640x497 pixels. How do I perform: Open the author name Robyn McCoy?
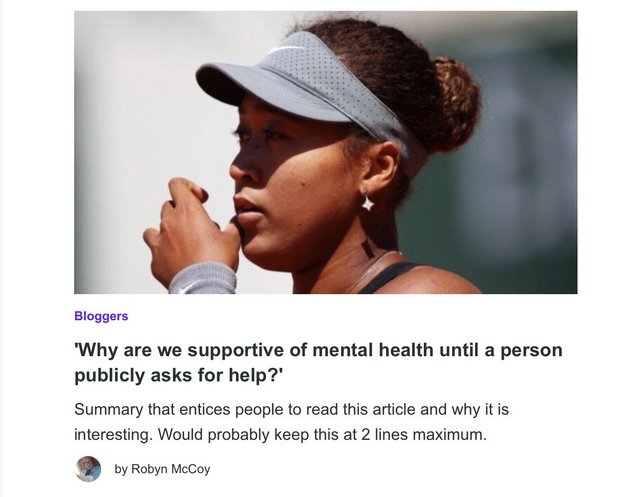pyautogui.click(x=171, y=469)
